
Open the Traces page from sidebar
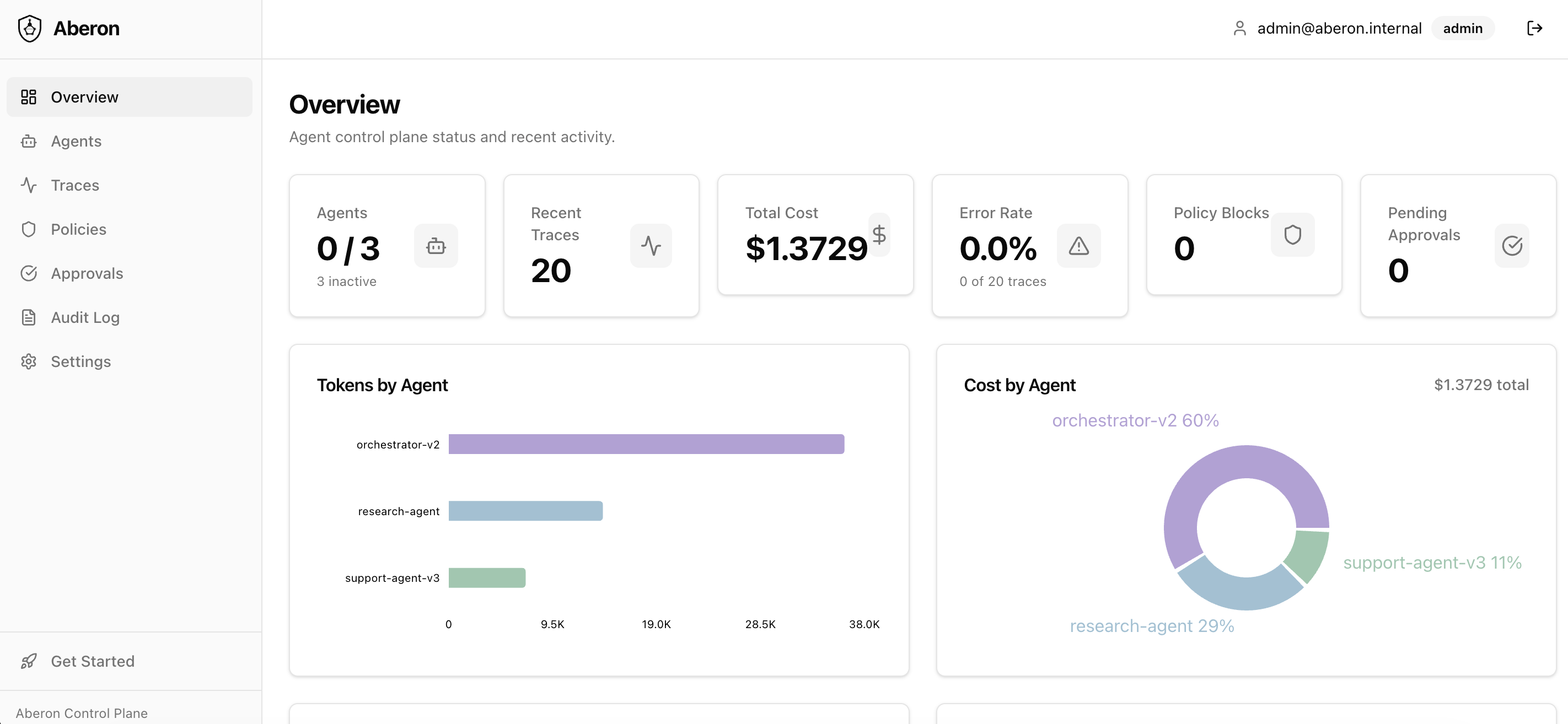point(74,185)
